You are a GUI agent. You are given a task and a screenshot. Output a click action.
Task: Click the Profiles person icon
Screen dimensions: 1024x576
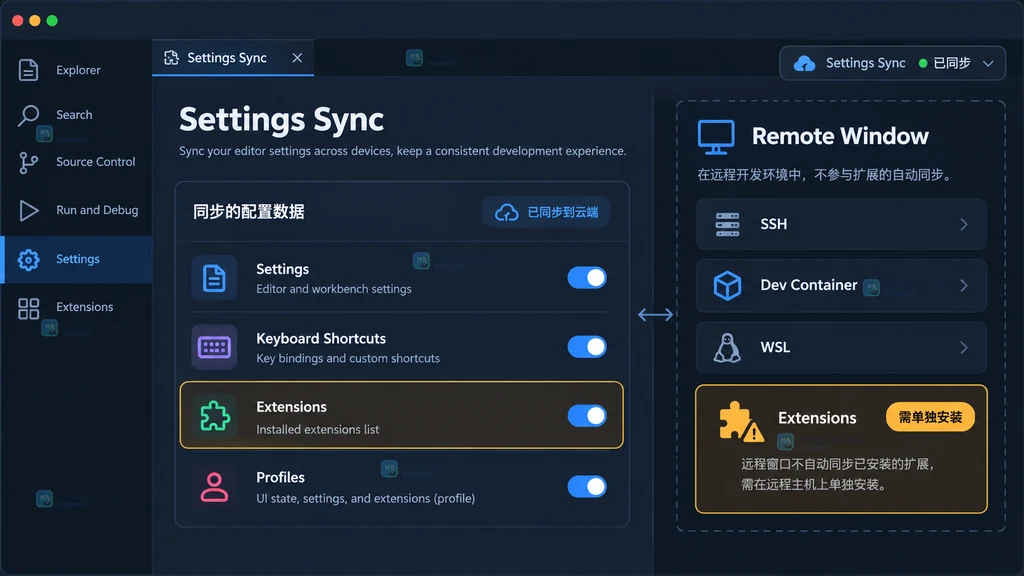(214, 487)
